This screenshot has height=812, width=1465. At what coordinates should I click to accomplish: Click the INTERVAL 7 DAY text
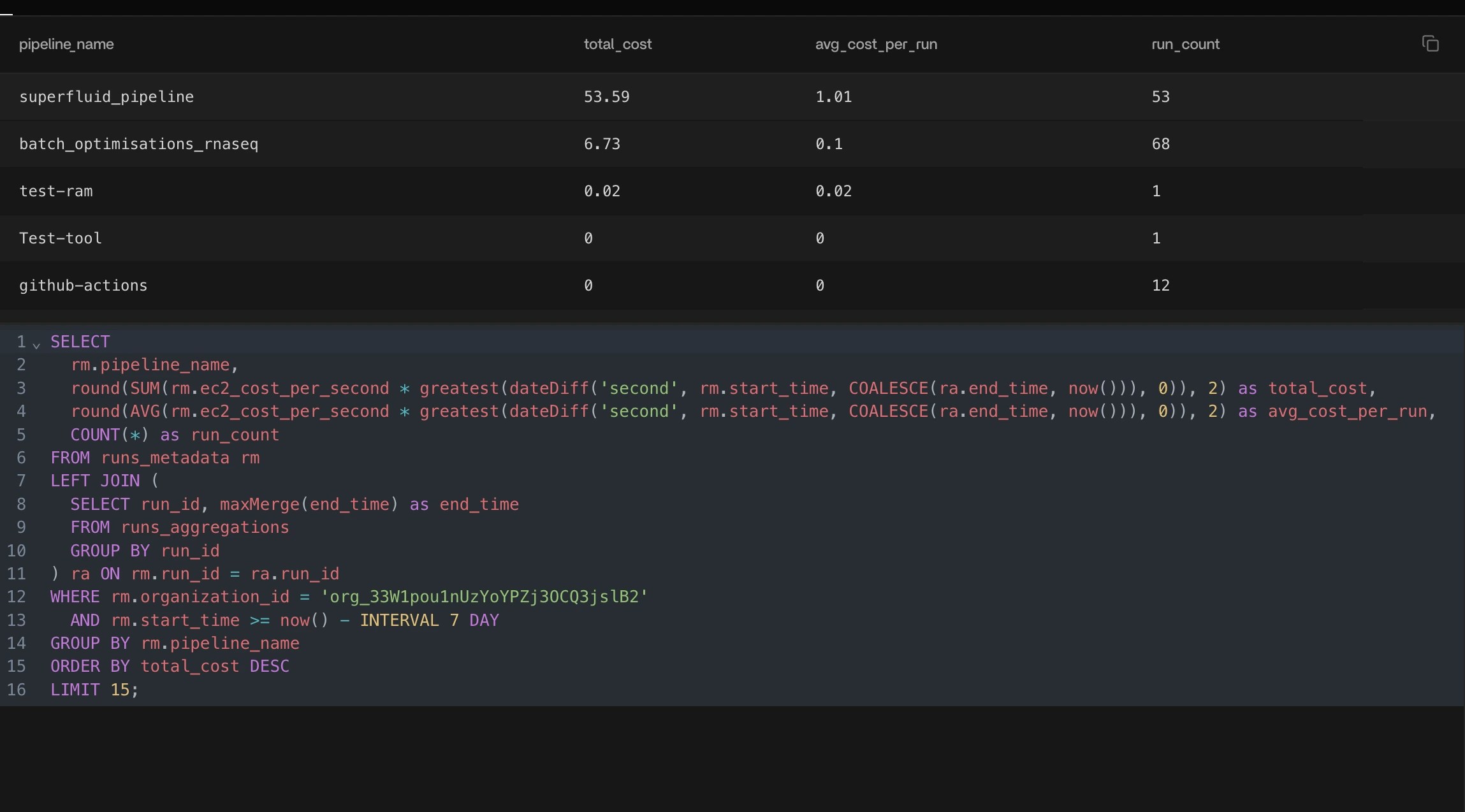[x=429, y=620]
